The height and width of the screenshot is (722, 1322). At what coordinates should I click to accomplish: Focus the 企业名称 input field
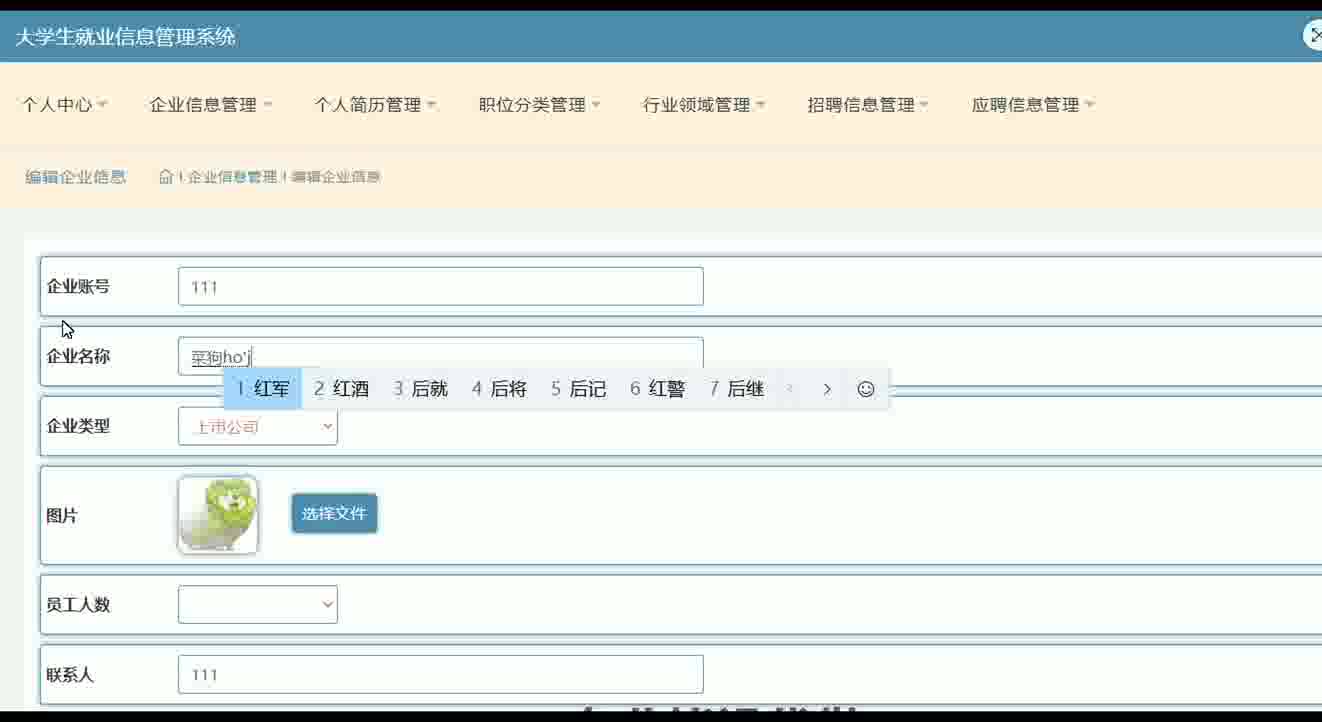pos(441,356)
